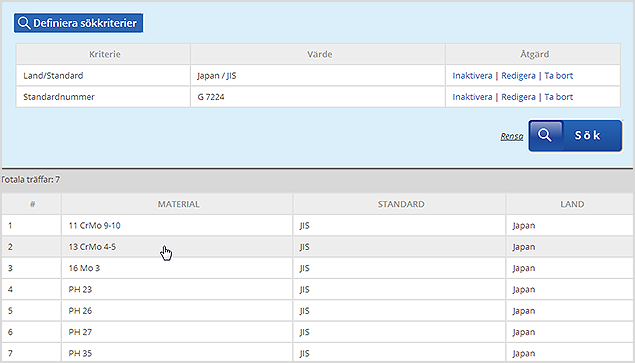Select the G 7224 value cell
Screen dimensions: 635x363
point(318,97)
